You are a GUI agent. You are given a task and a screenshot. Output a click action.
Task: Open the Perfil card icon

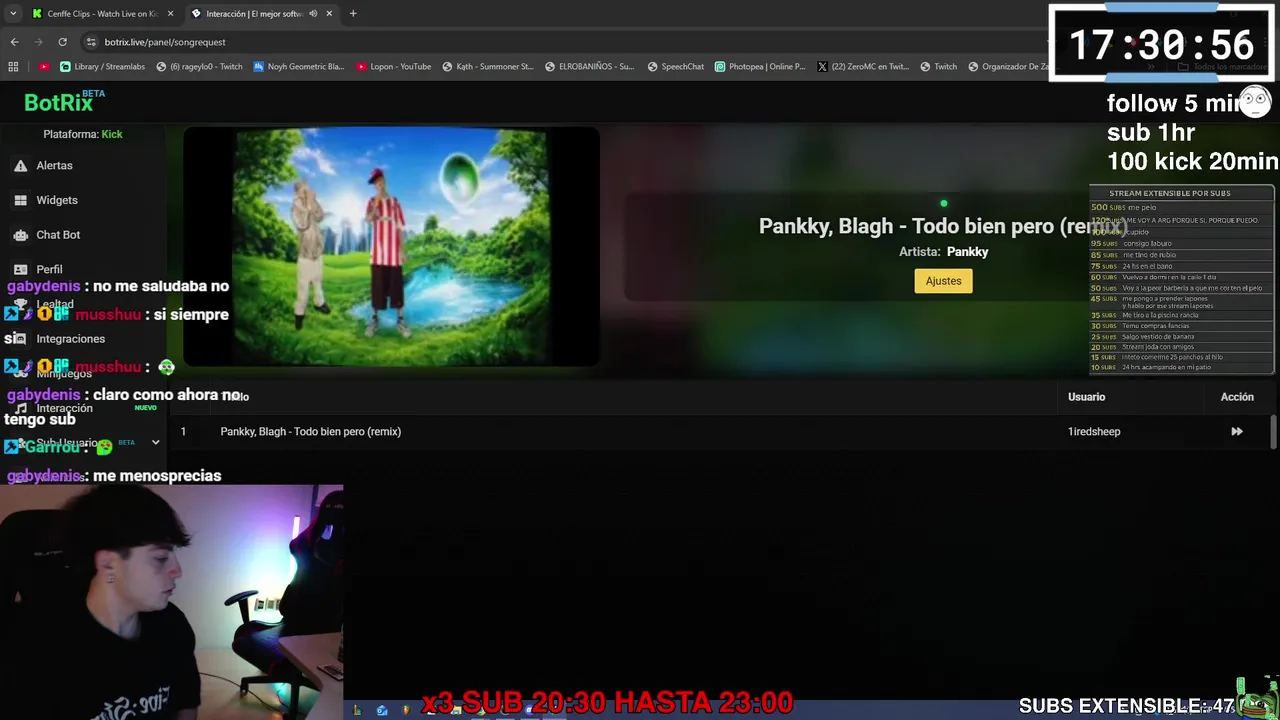pos(20,269)
